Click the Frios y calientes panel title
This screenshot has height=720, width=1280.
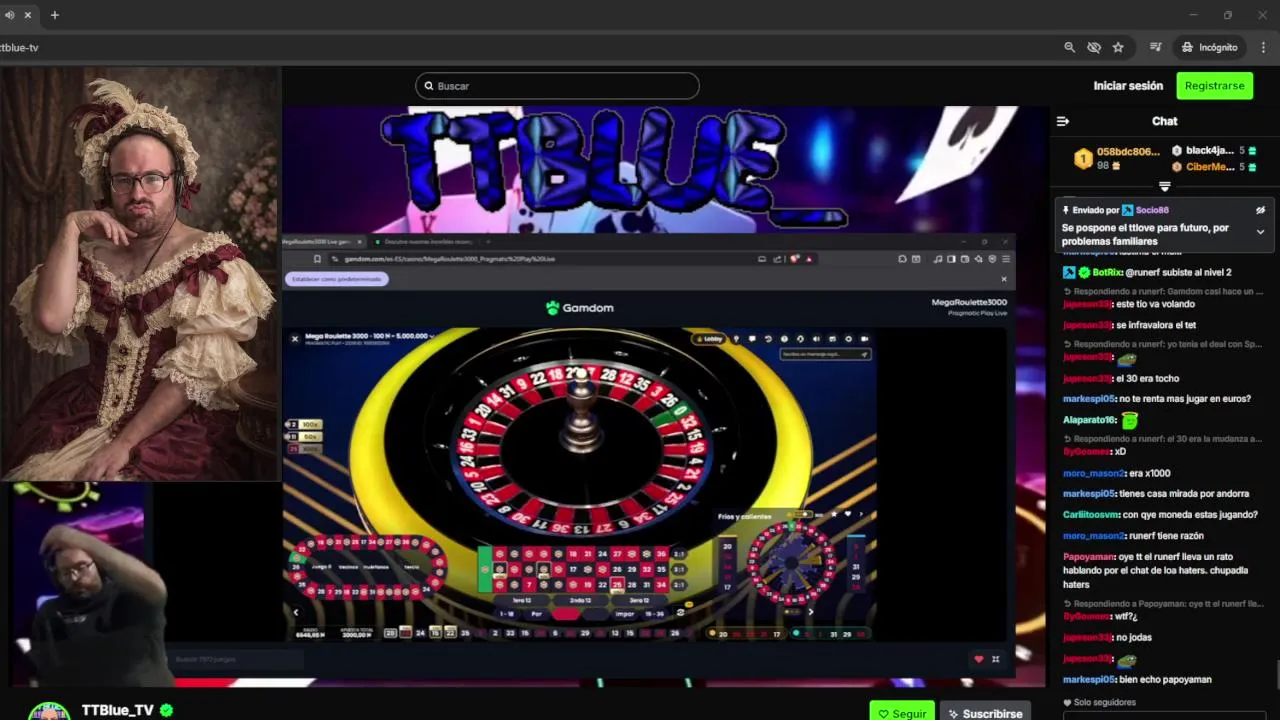(744, 517)
